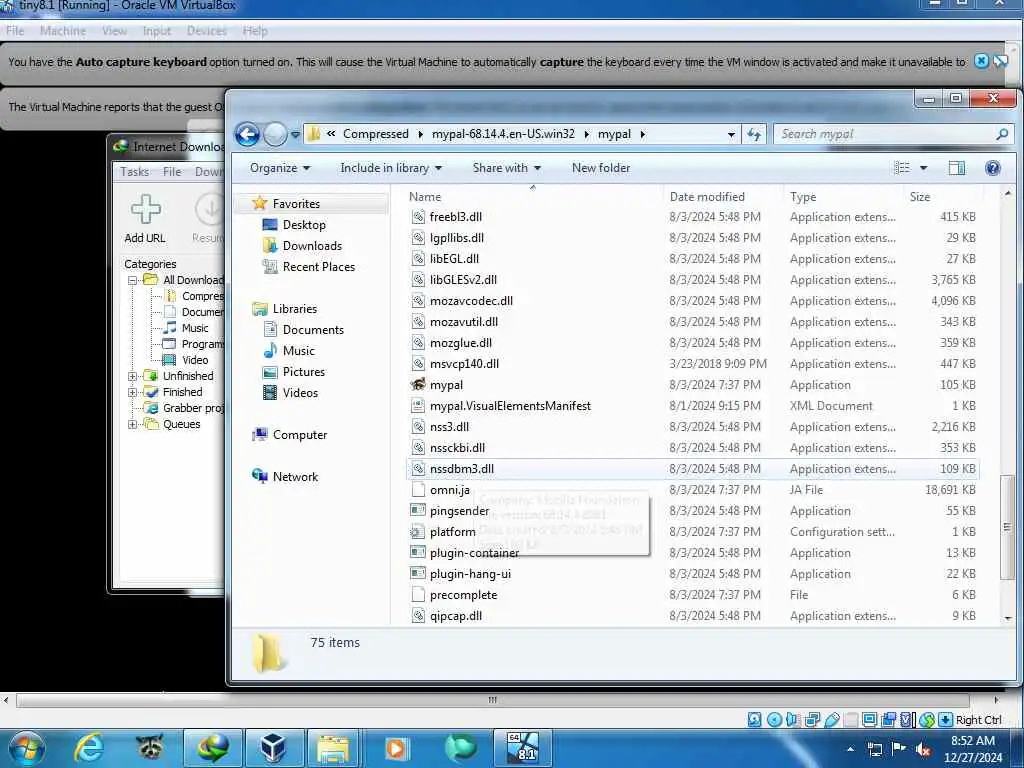Click the Explorer Forward arrow button
1024x768 pixels.
pyautogui.click(x=276, y=135)
